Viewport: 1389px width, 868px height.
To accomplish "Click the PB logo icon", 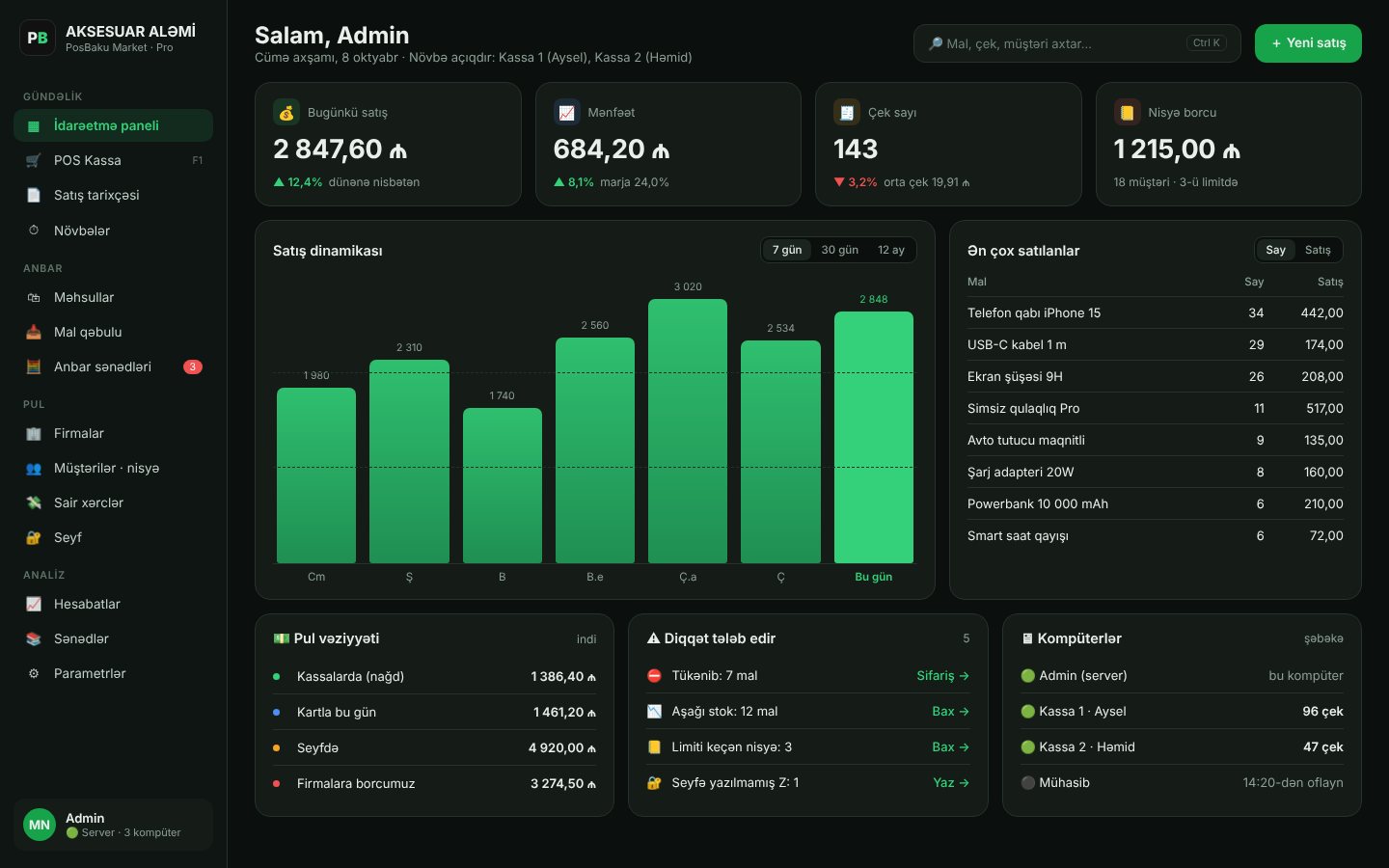I will [38, 38].
